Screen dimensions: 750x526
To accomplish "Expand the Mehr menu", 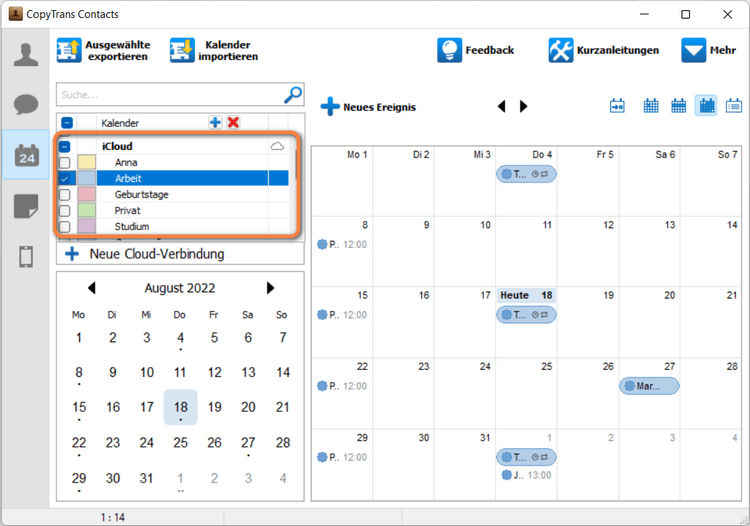I will point(708,50).
